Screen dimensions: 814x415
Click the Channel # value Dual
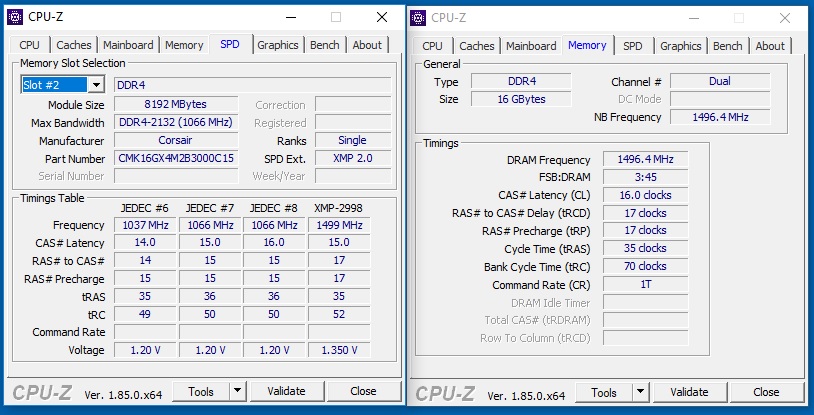tap(720, 81)
